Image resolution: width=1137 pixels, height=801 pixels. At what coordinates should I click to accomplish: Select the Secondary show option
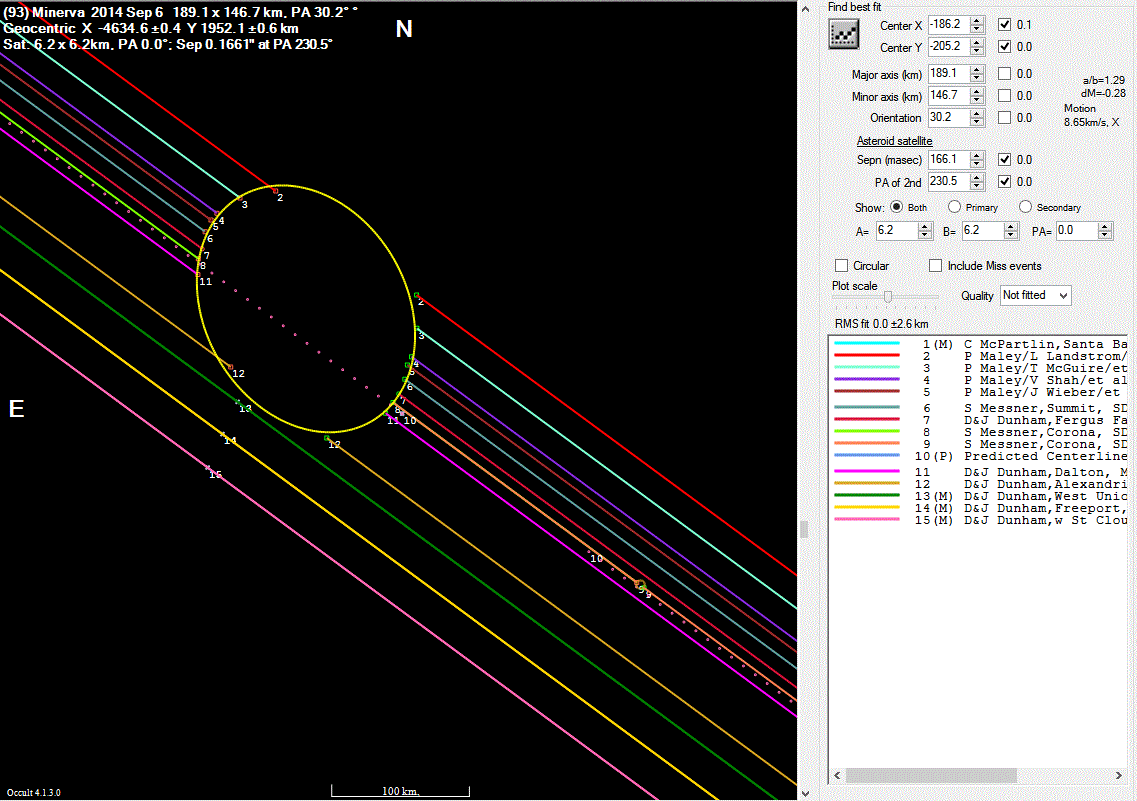[1026, 207]
